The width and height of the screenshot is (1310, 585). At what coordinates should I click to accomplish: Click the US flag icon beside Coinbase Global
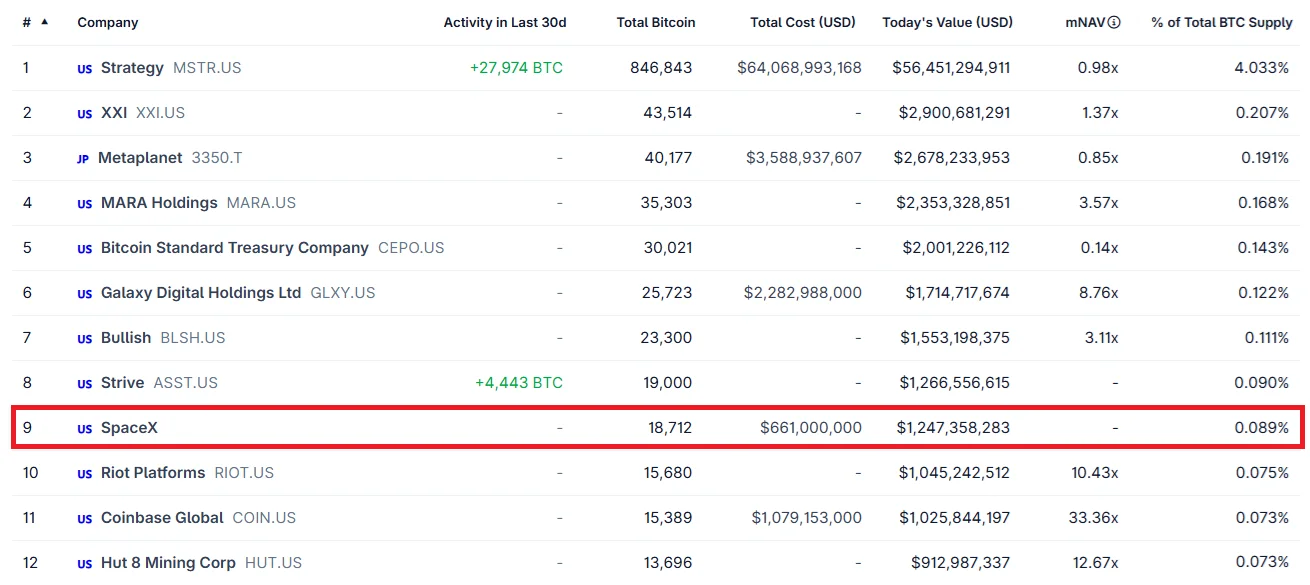pyautogui.click(x=85, y=519)
